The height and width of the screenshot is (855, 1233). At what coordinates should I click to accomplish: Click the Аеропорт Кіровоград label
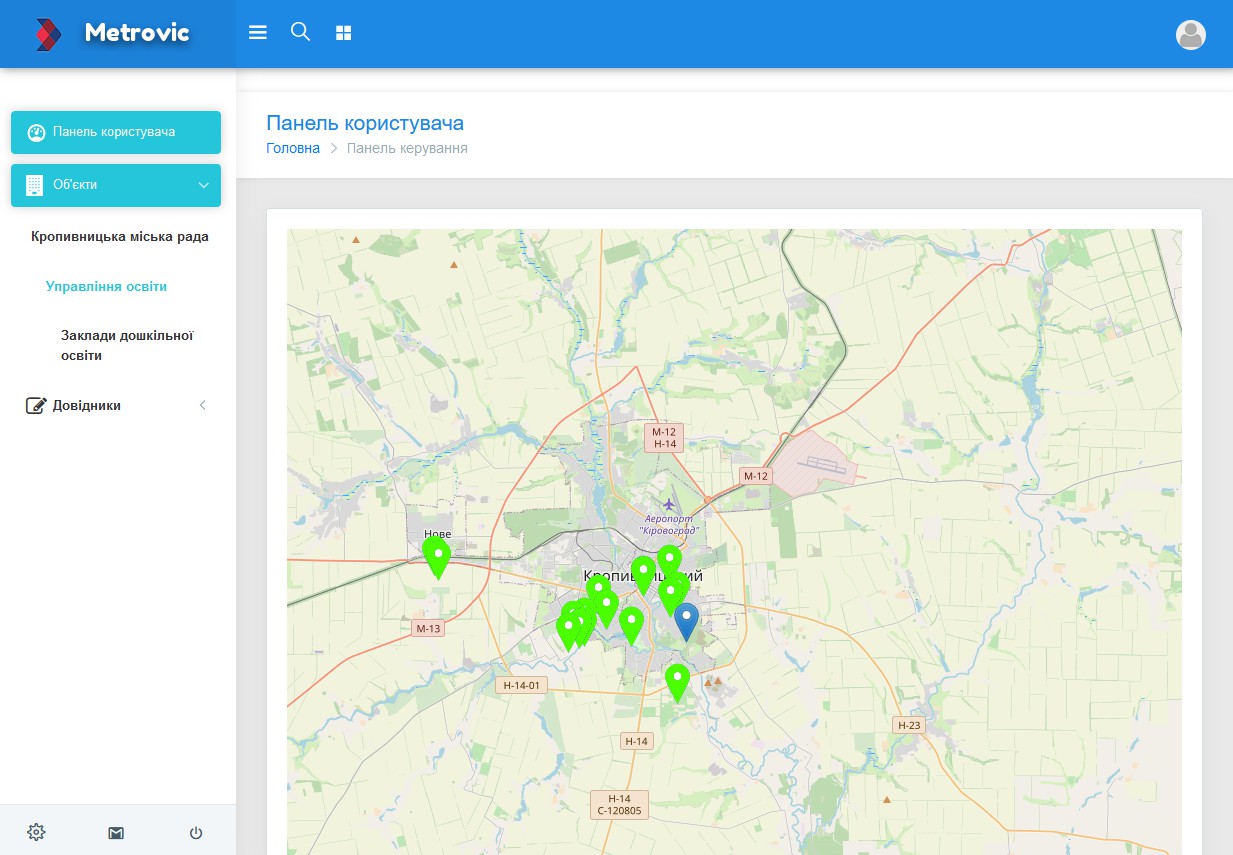pos(669,525)
